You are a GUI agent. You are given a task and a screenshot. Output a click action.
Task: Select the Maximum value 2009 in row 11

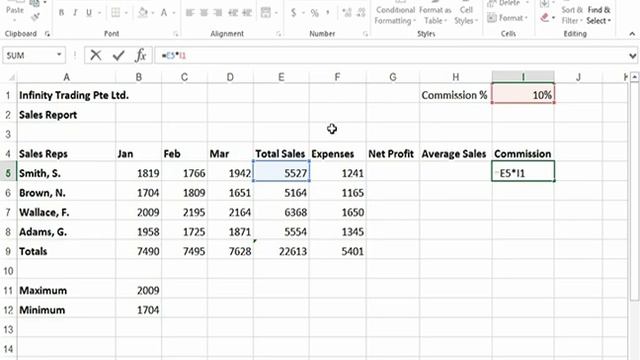pyautogui.click(x=138, y=290)
